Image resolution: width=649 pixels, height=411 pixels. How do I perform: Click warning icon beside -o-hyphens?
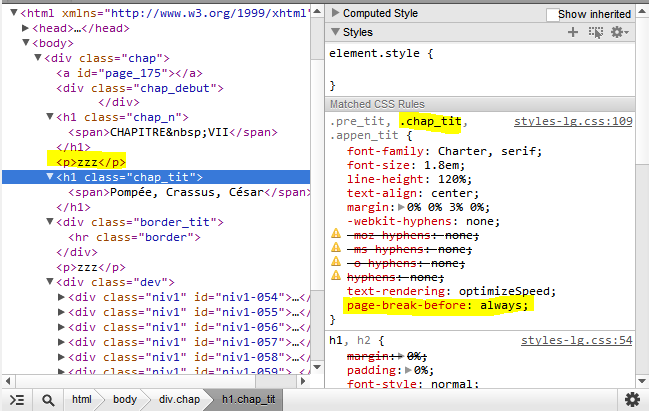click(336, 262)
